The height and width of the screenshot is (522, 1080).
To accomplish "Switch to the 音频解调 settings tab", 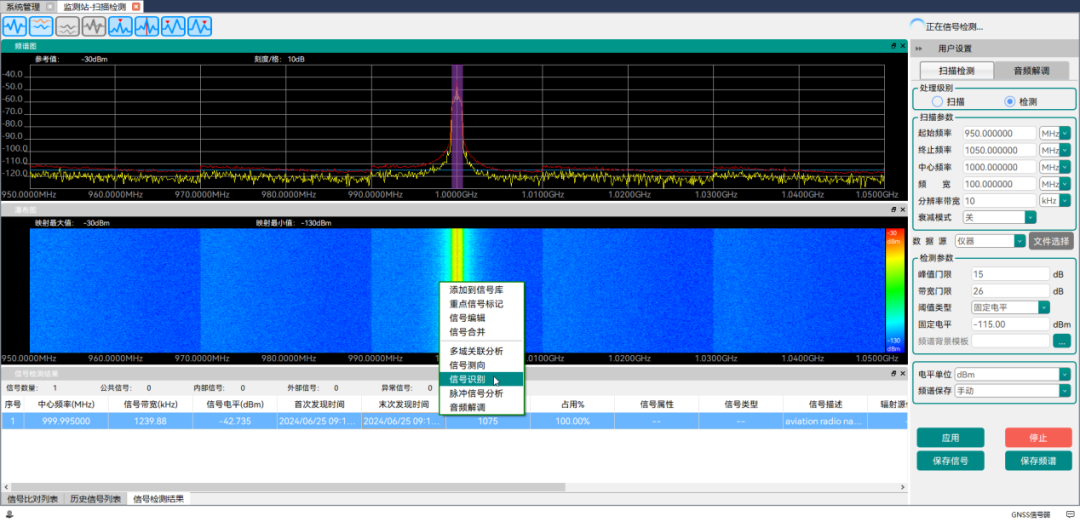I will pyautogui.click(x=1032, y=71).
